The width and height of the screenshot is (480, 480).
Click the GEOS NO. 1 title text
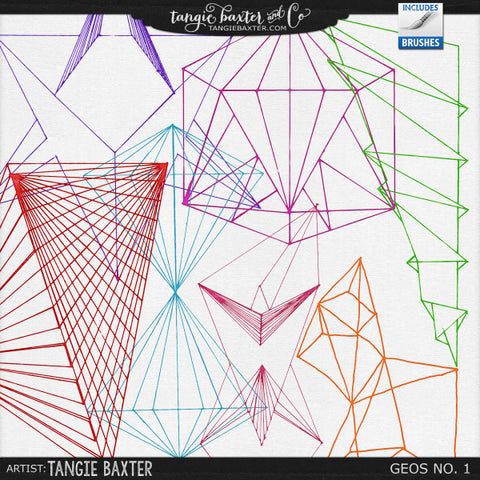(430, 469)
